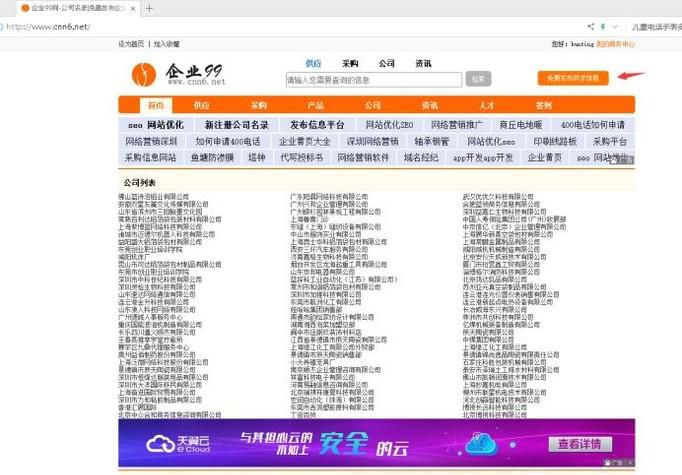Open a new browser tab with plus button
The height and width of the screenshot is (475, 682).
149,8
